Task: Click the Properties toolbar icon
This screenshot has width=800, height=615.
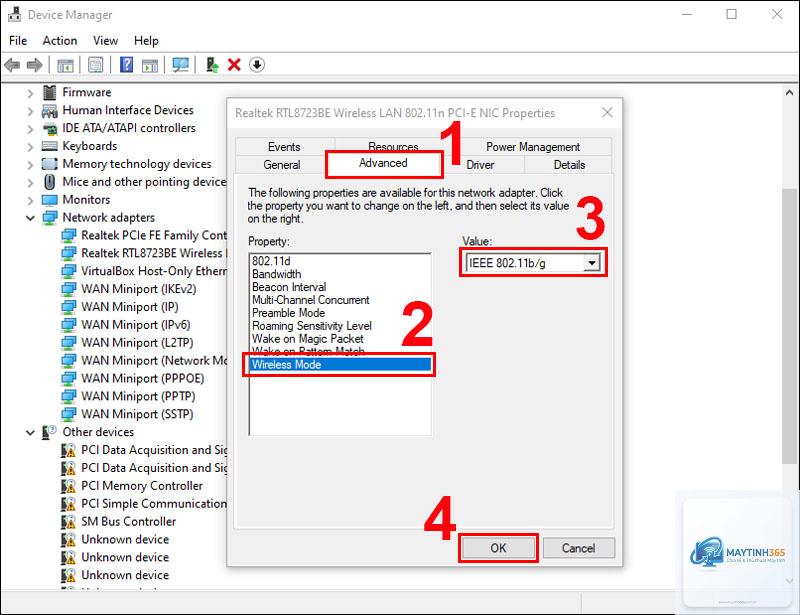Action: 95,65
